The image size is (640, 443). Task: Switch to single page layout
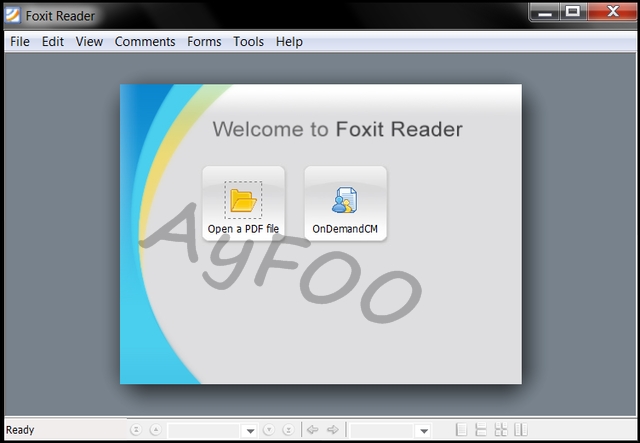click(461, 430)
